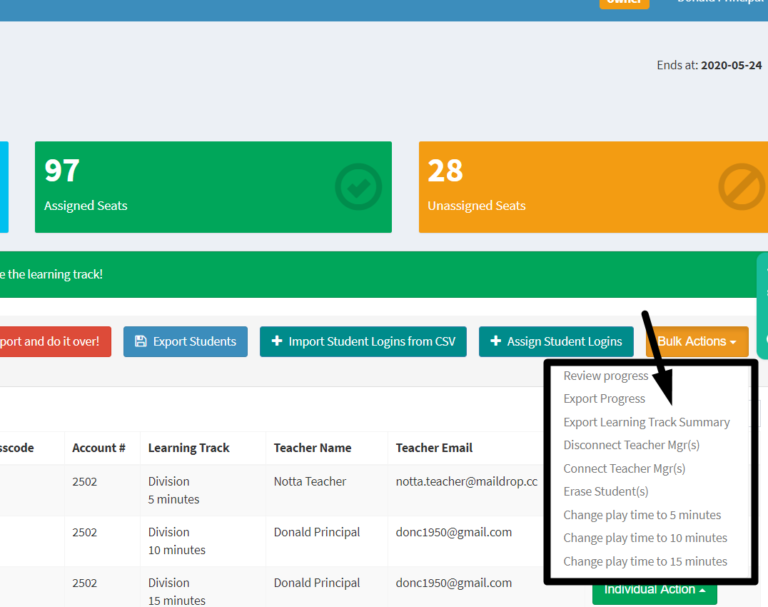Click notta.teacher@maildrop.cc email cell
768x607 pixels.
click(x=466, y=482)
